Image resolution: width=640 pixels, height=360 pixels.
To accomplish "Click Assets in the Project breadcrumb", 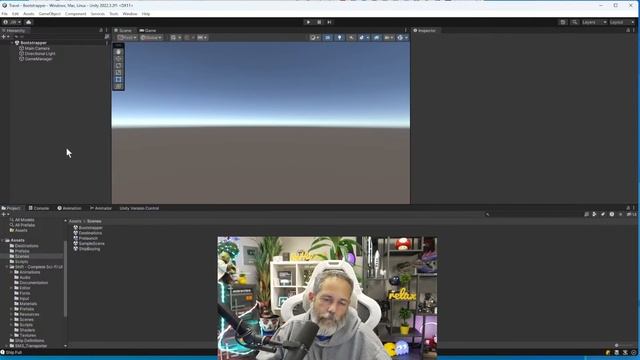I will (75, 221).
